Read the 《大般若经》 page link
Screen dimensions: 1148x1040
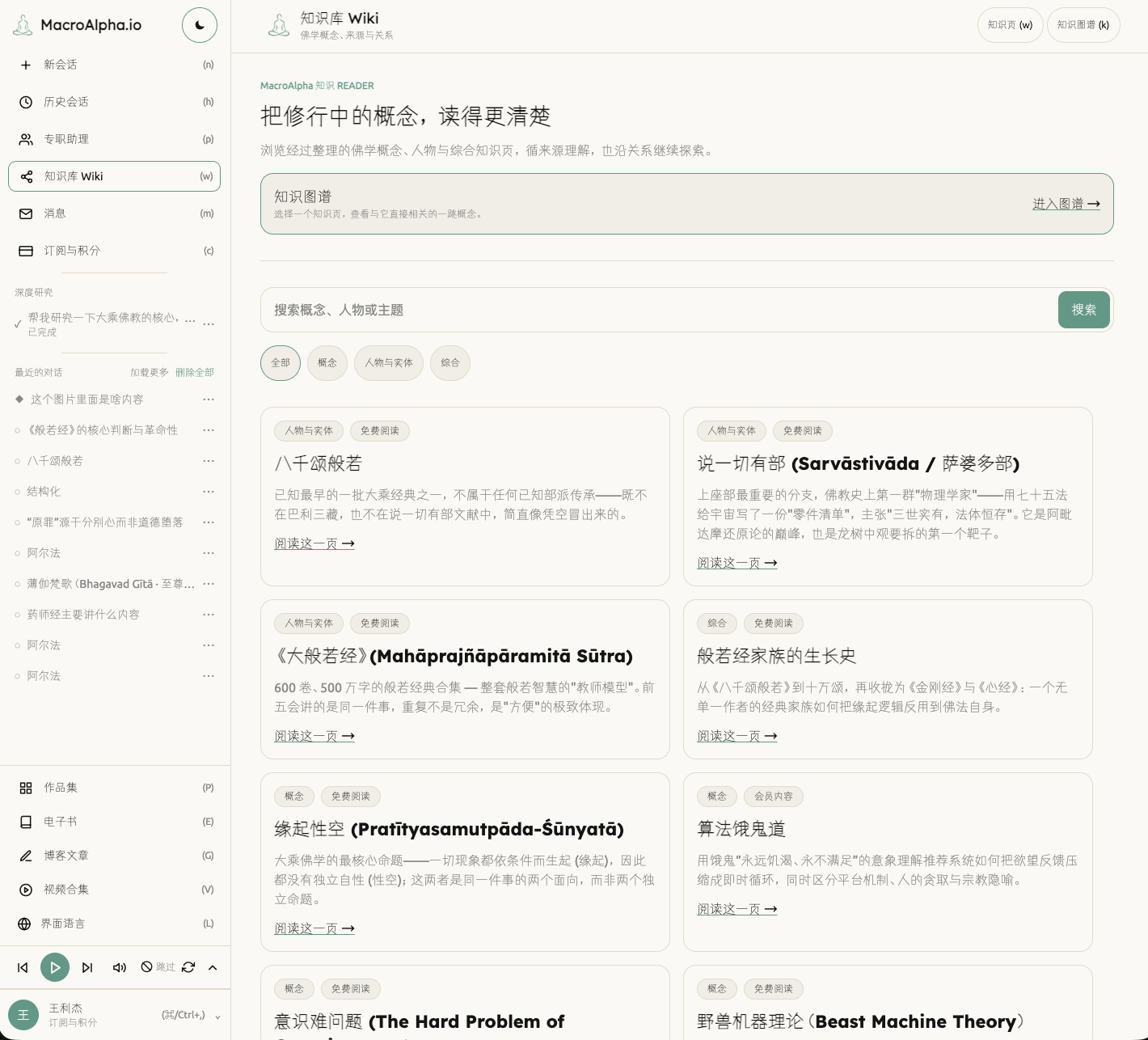click(314, 736)
